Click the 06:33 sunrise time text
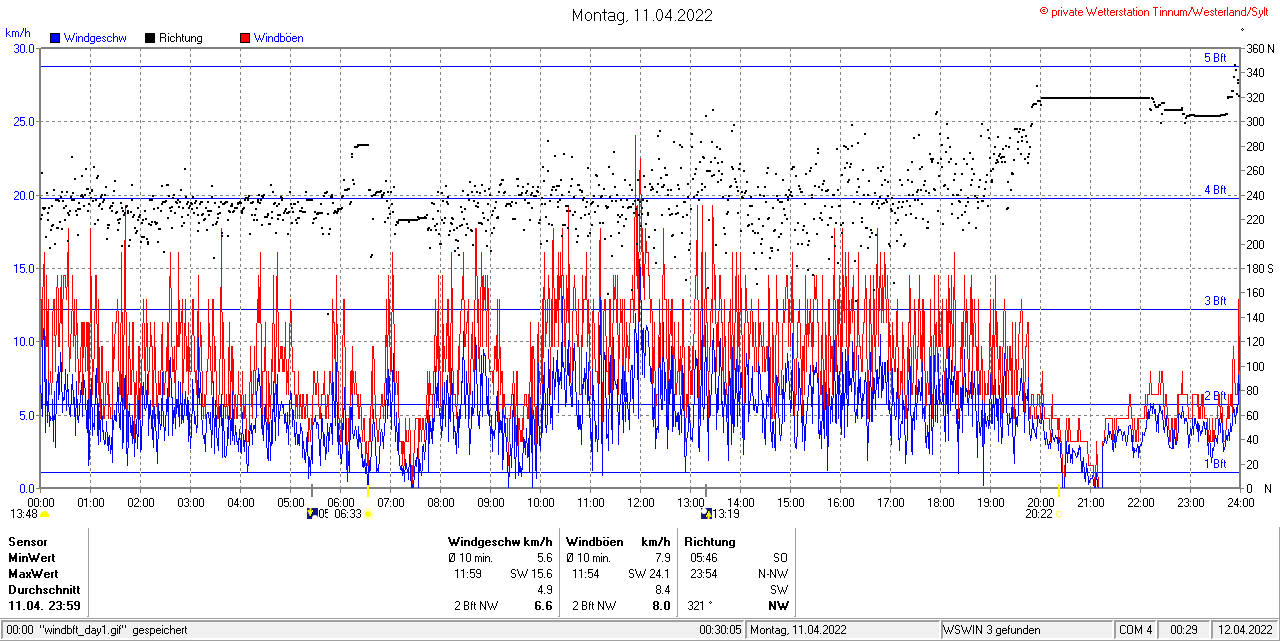Screen dimensions: 1280x641 click(x=347, y=514)
